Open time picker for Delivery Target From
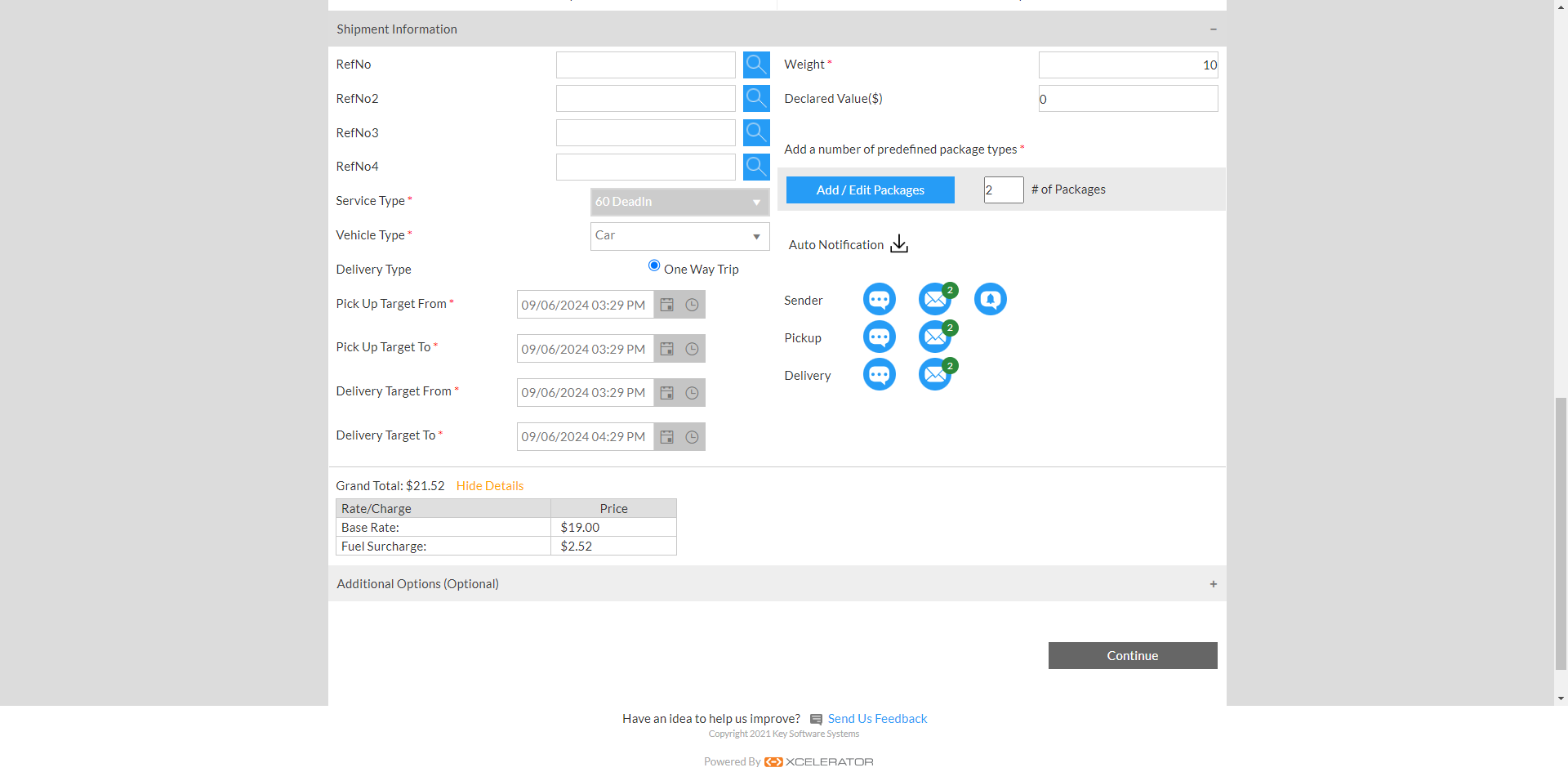 692,393
